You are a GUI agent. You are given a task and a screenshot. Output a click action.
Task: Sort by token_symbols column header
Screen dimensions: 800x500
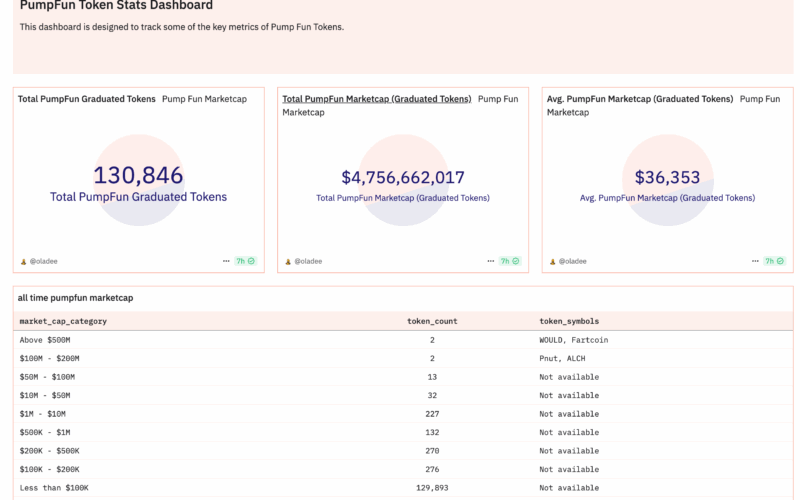(569, 321)
